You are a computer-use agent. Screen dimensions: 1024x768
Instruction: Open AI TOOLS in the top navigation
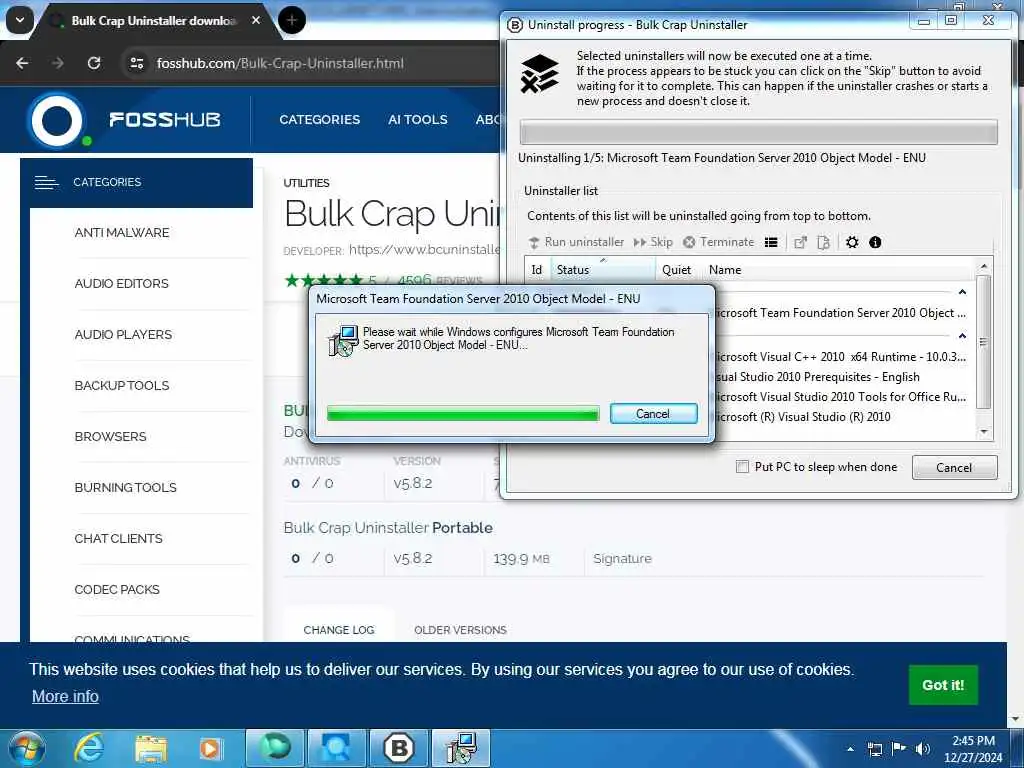pyautogui.click(x=418, y=120)
